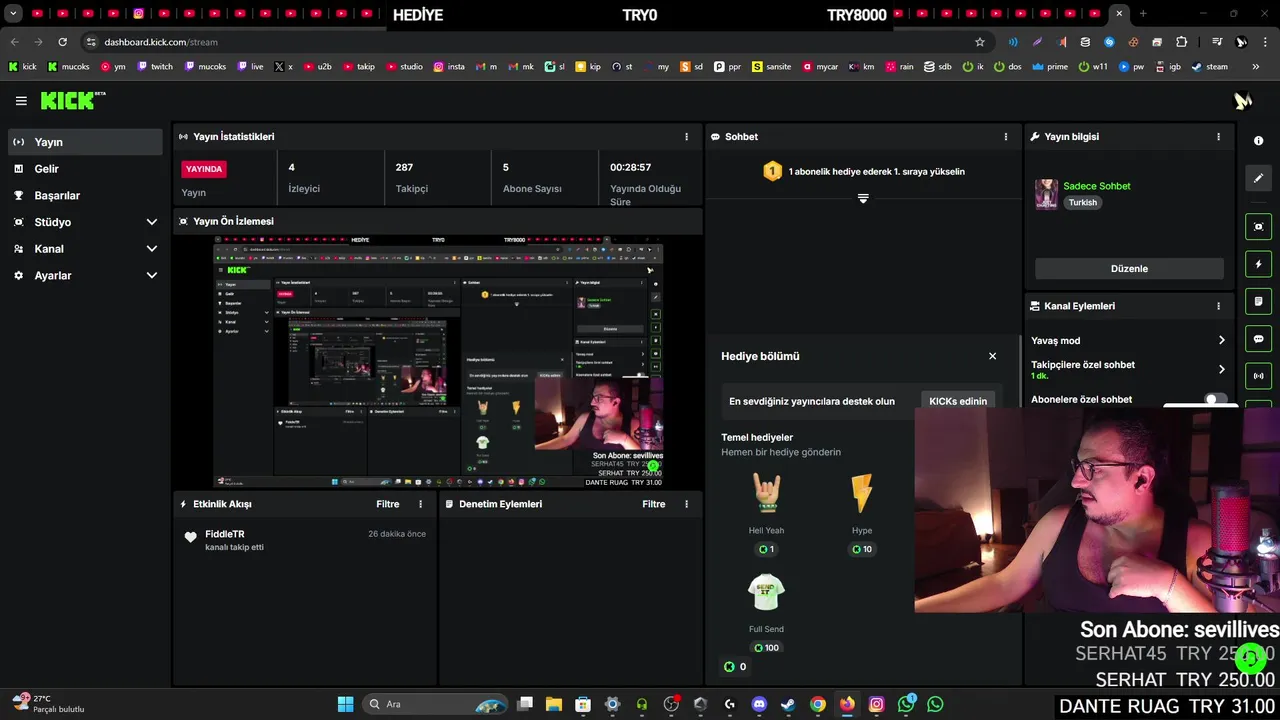Click the Turkish language tag
The image size is (1280, 720).
click(1082, 202)
